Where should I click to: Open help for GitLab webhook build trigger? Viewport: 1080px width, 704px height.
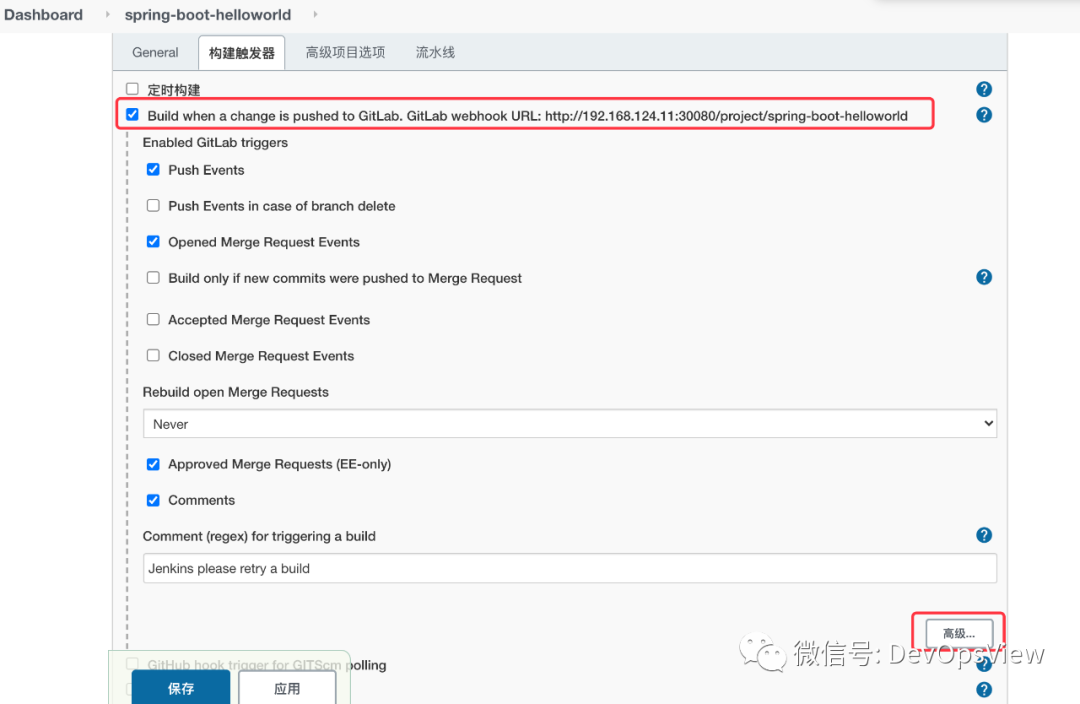(x=984, y=115)
